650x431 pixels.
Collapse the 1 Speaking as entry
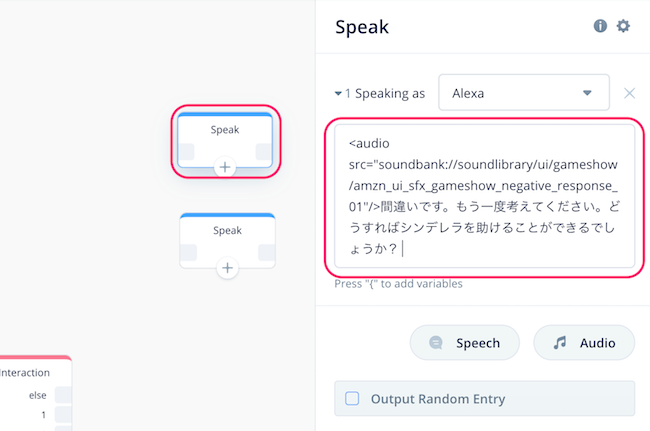click(338, 94)
